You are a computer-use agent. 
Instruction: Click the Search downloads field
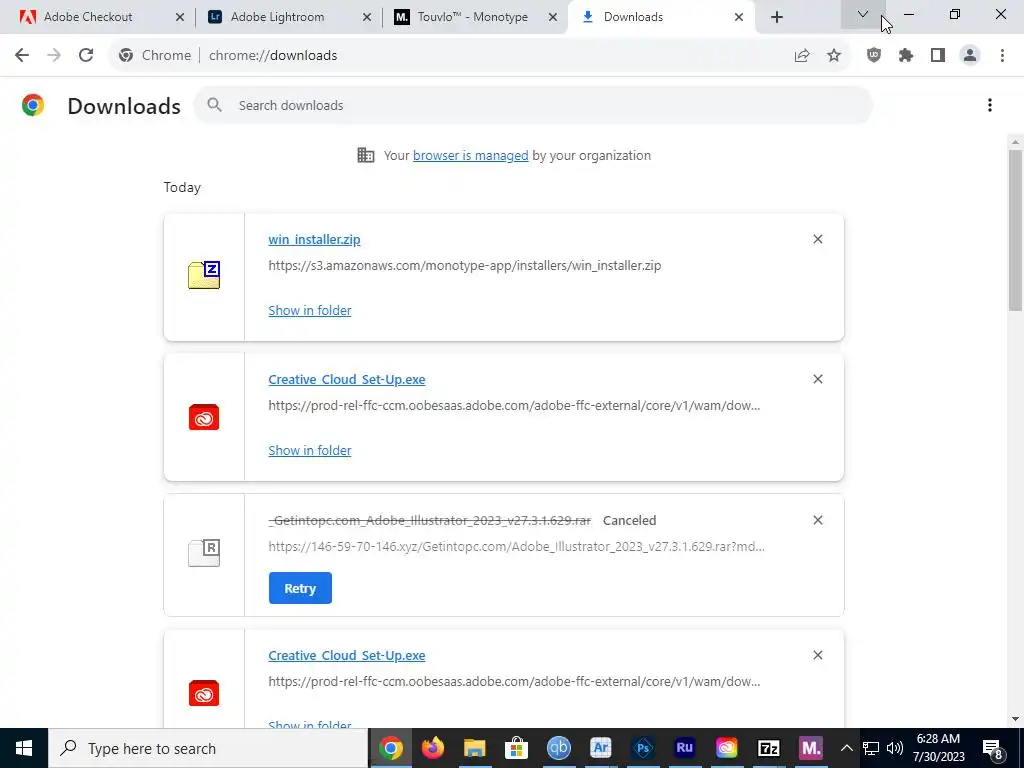point(533,105)
